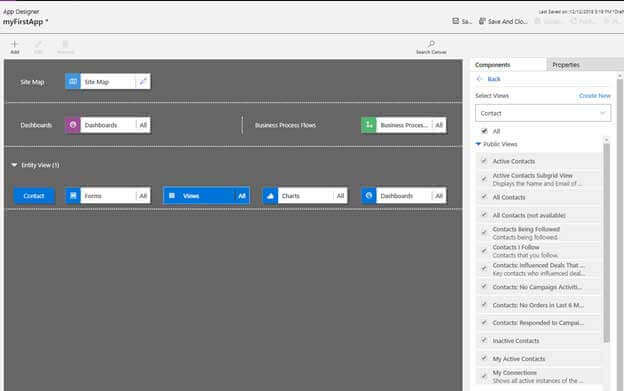Open Search Canvas magnifier icon

click(431, 44)
